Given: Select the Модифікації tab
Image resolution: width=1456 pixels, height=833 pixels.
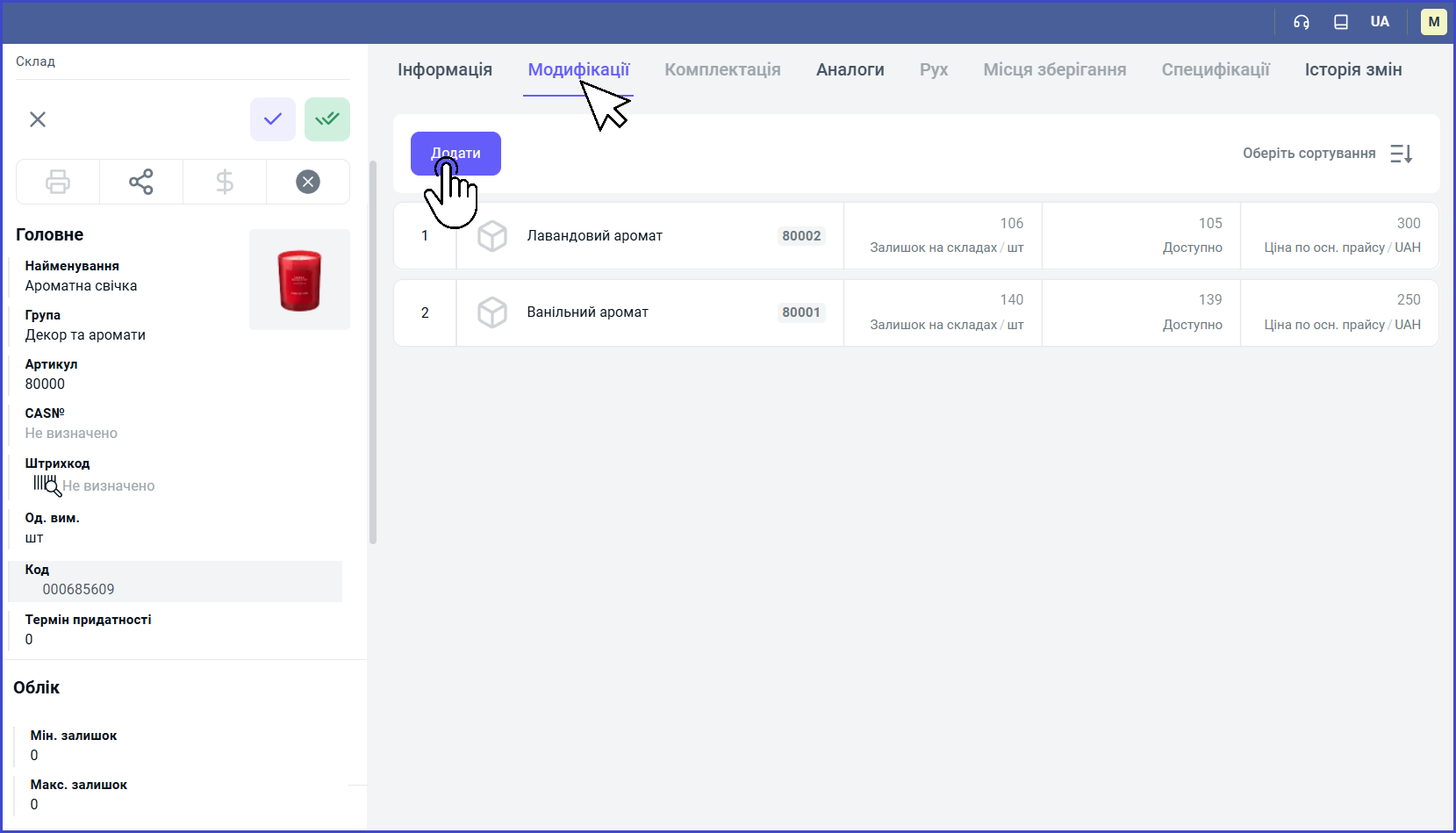Looking at the screenshot, I should pyautogui.click(x=578, y=69).
